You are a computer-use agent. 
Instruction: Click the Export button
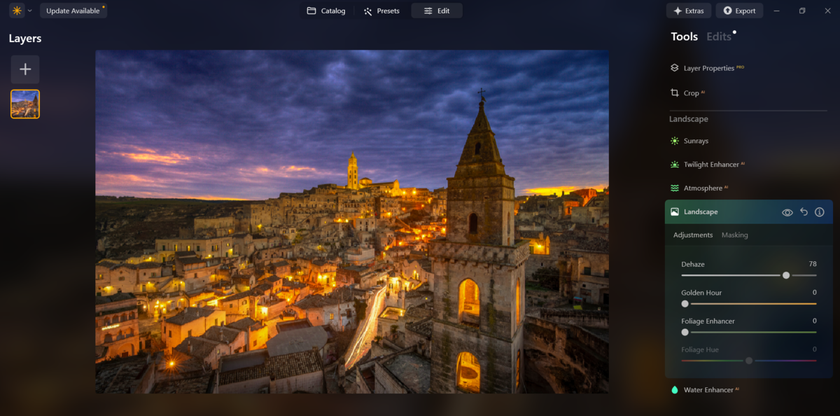pos(739,11)
